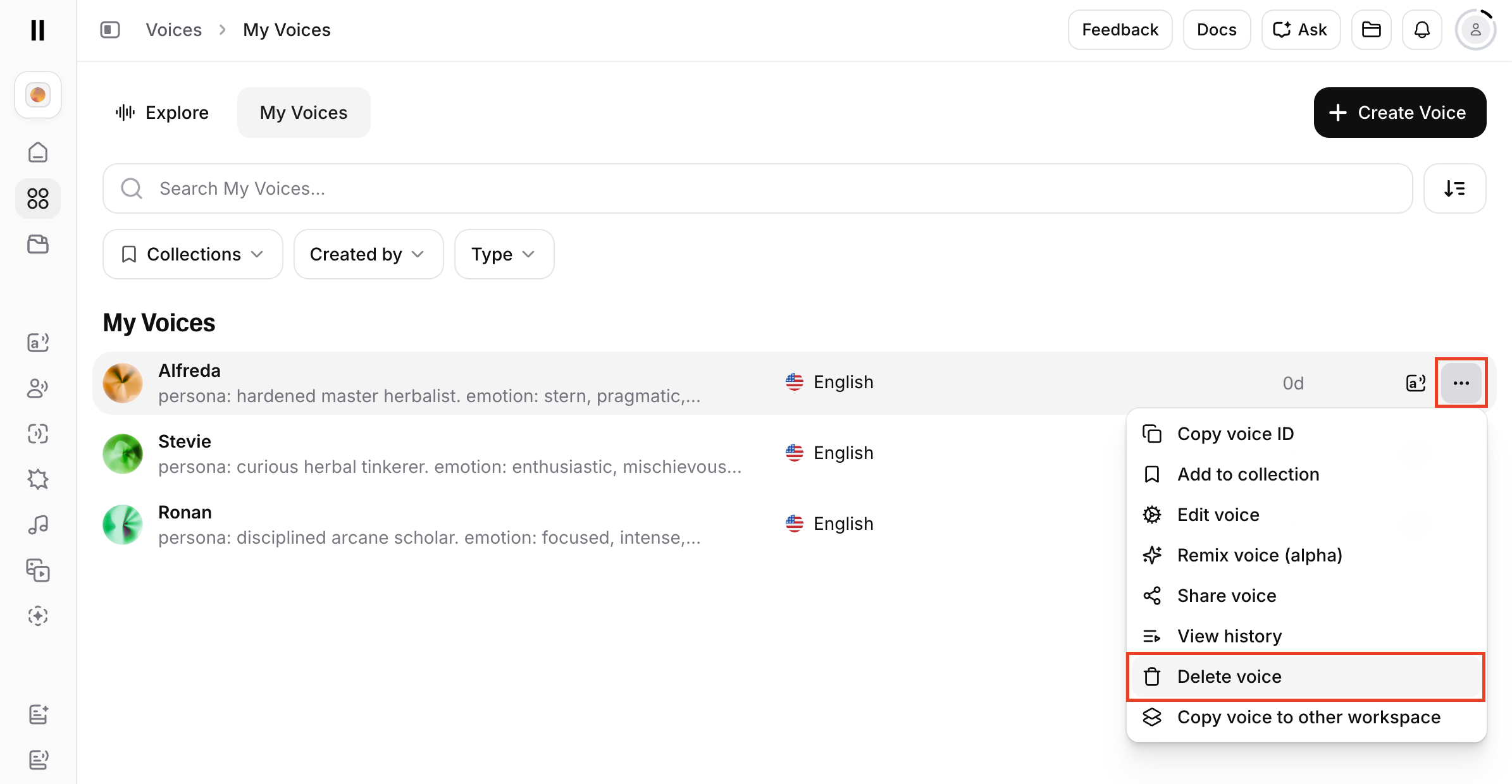Open the Type filter dropdown
Image resolution: width=1512 pixels, height=784 pixels.
(x=504, y=254)
